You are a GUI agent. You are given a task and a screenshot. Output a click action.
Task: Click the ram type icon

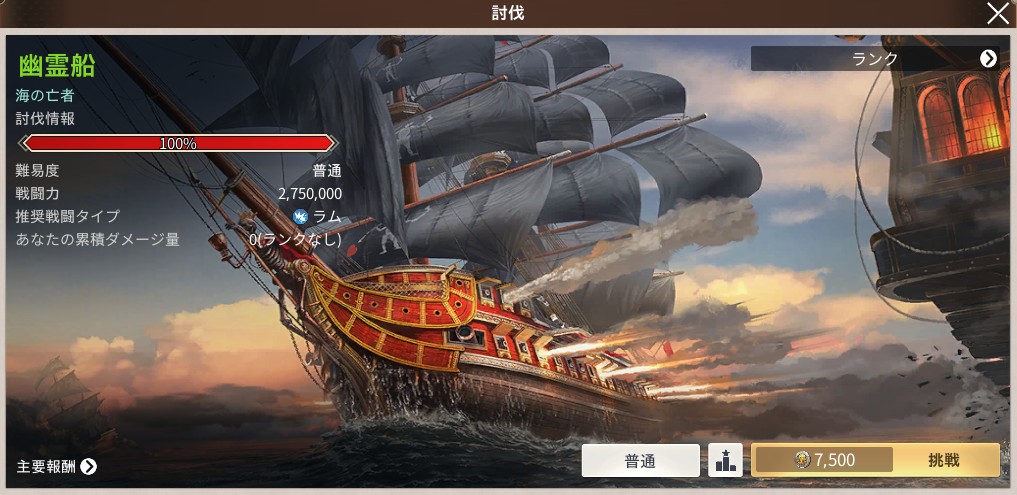300,216
